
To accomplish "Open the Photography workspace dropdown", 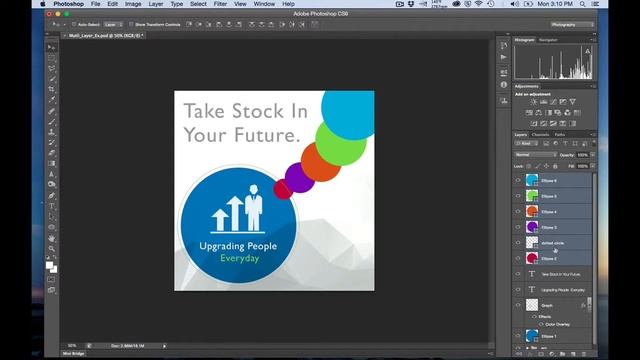I will pos(572,25).
